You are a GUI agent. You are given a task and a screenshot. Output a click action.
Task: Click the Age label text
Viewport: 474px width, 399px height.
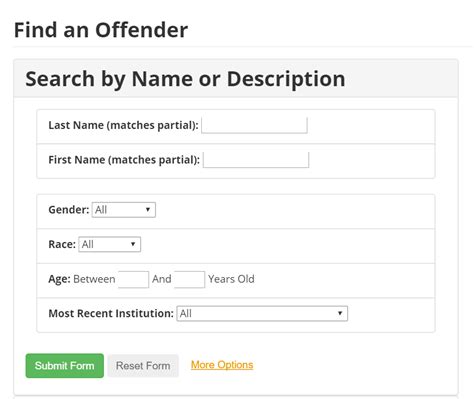(59, 279)
